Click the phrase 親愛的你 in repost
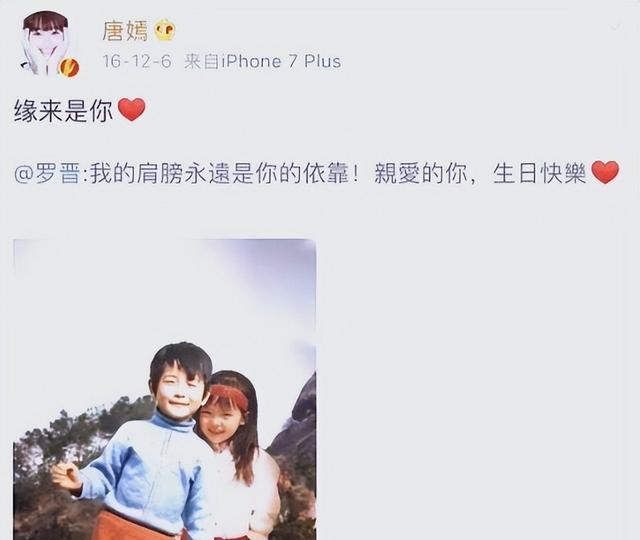This screenshot has width=640, height=540. point(420,173)
